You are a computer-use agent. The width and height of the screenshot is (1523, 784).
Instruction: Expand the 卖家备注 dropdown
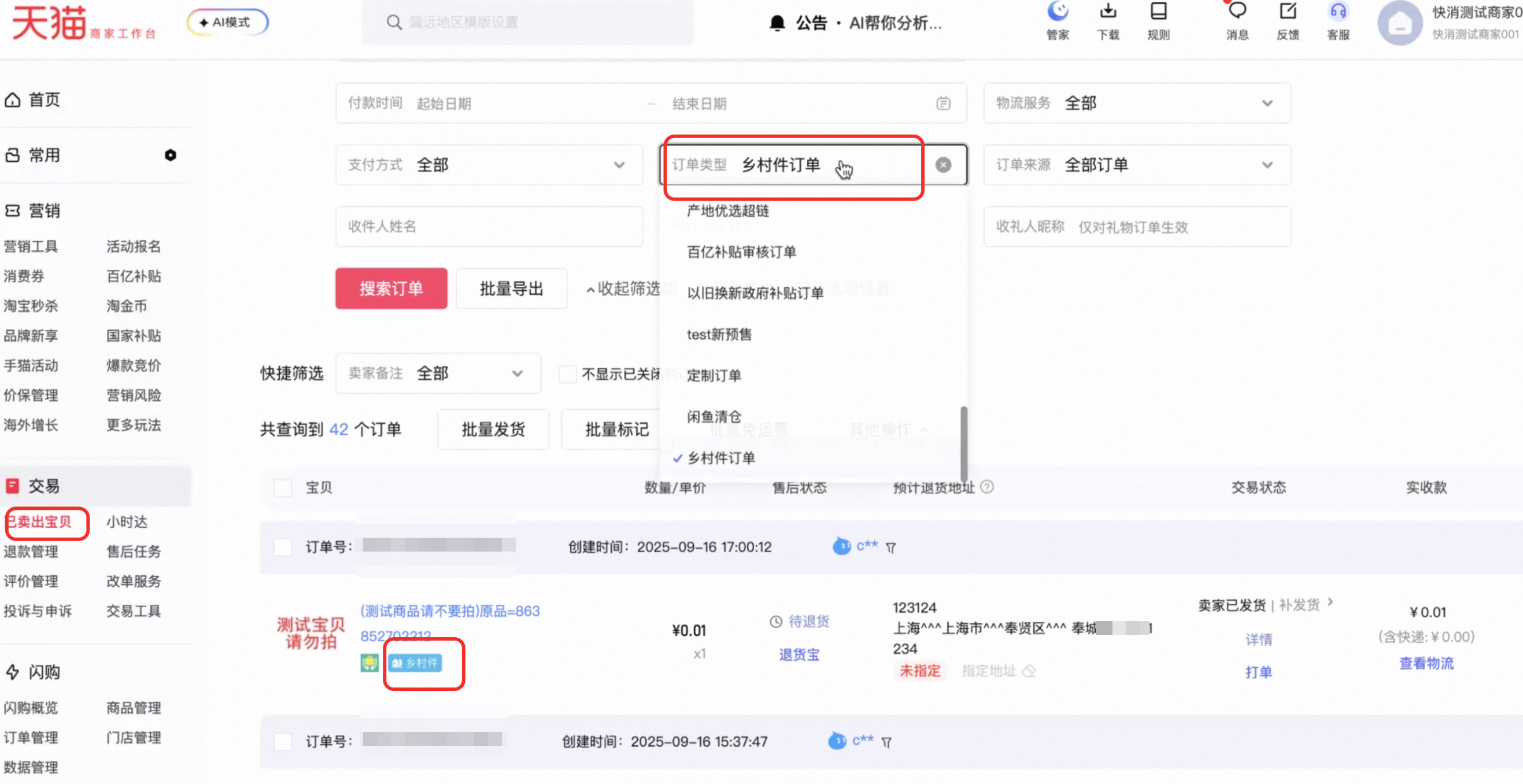tap(438, 373)
